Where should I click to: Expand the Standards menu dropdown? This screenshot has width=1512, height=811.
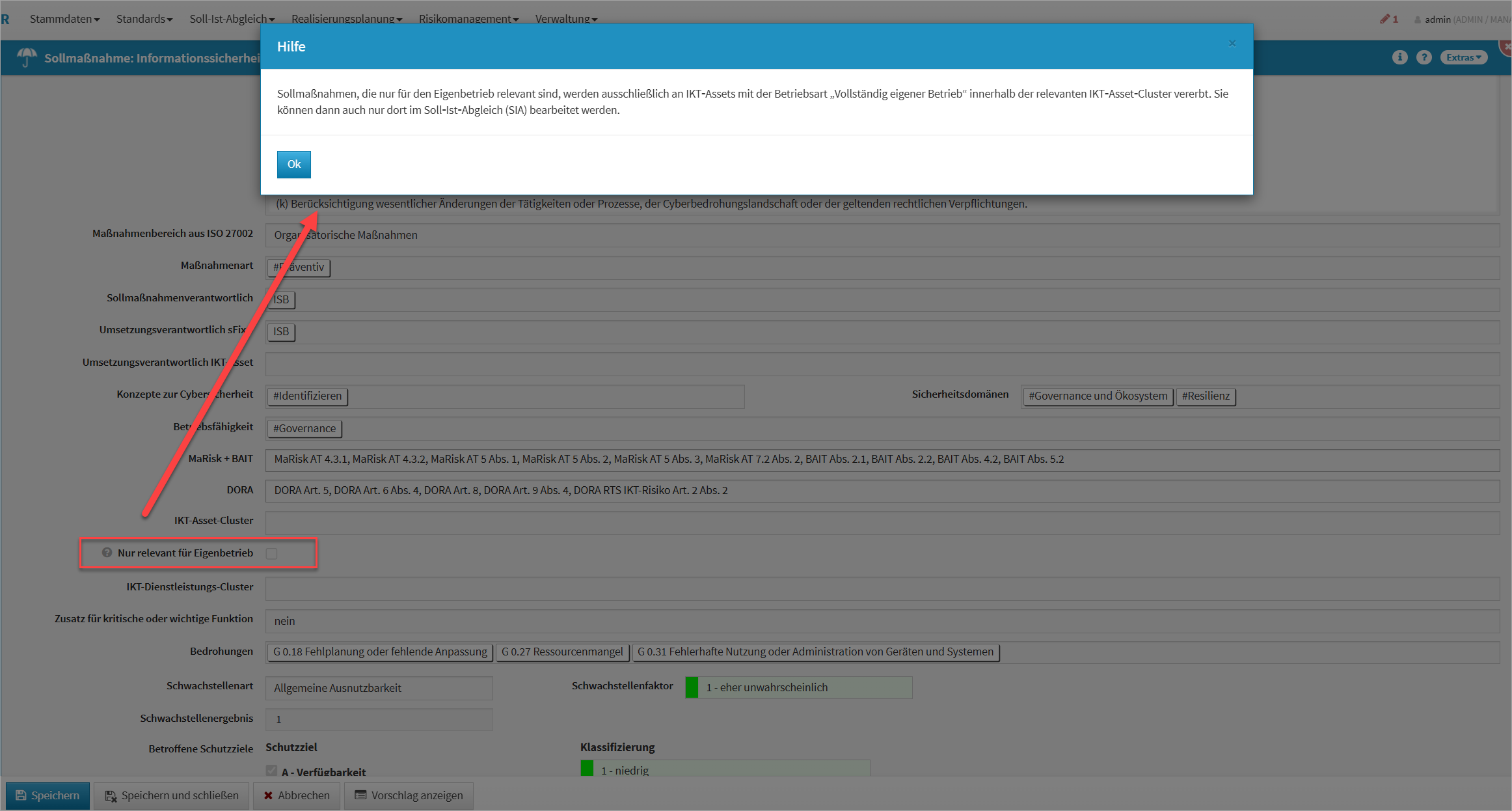point(144,19)
